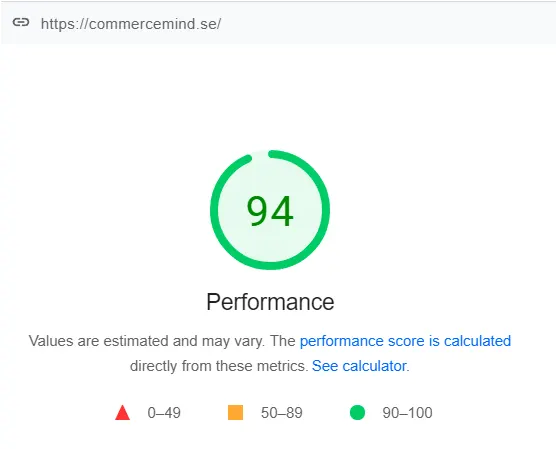The height and width of the screenshot is (449, 556).
Task: Click the red triangle legend icon
Action: [123, 412]
